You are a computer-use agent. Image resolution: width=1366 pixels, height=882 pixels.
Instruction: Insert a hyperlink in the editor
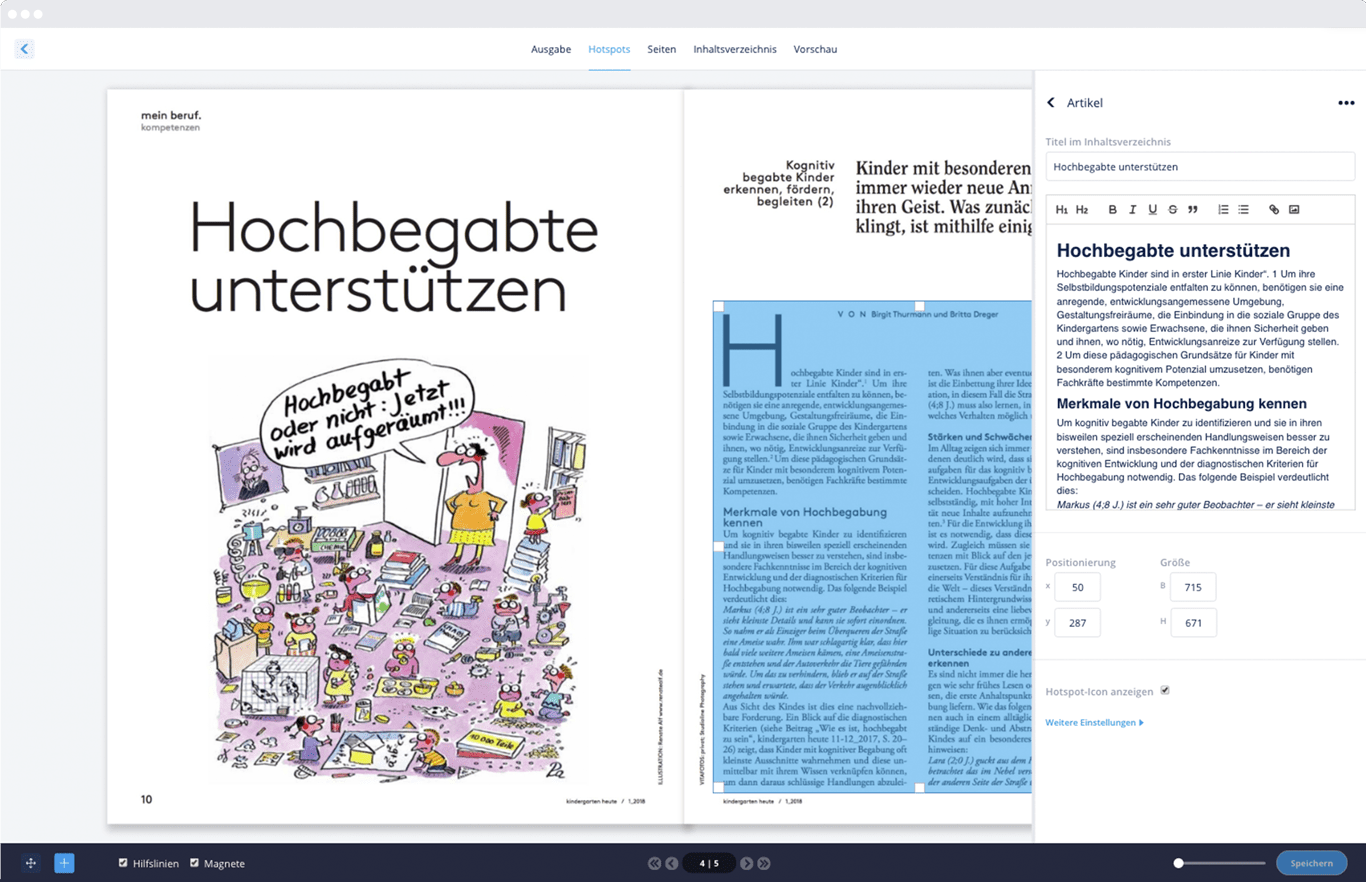(1274, 210)
